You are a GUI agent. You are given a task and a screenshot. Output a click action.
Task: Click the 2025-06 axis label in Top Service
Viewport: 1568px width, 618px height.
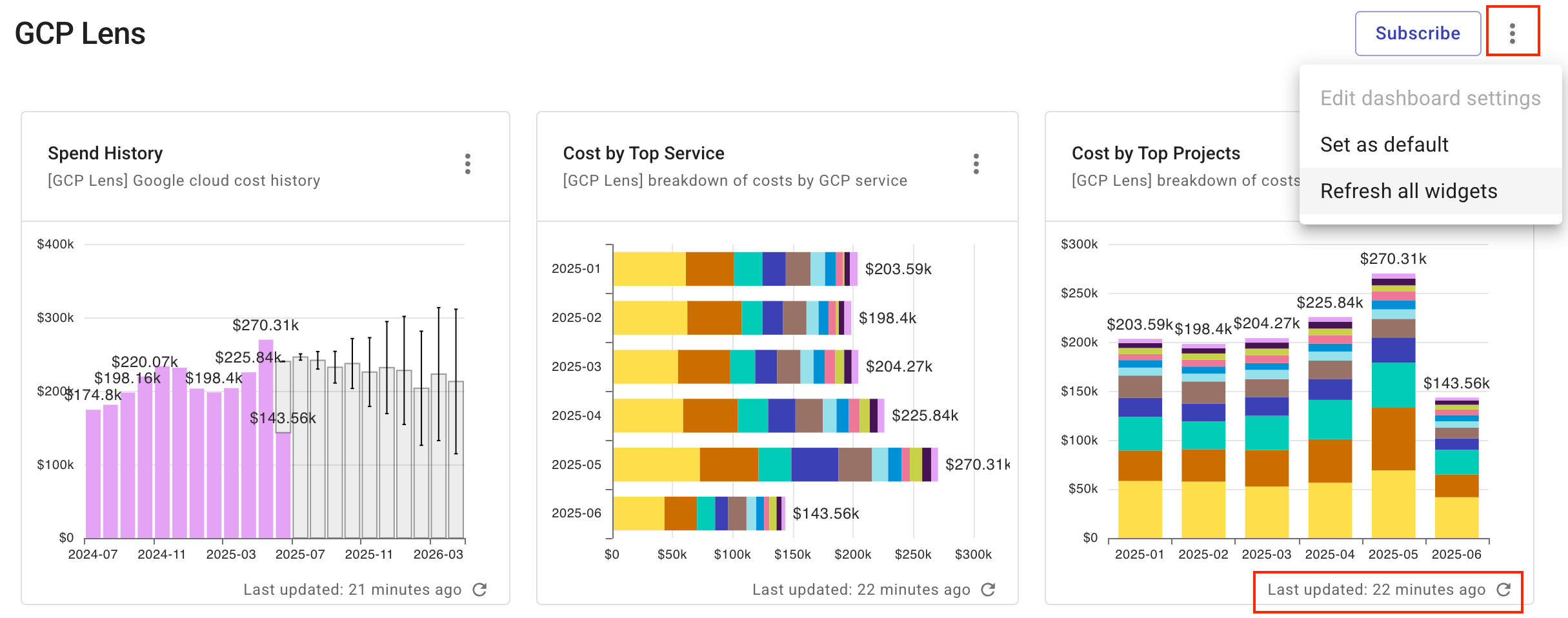tap(576, 513)
